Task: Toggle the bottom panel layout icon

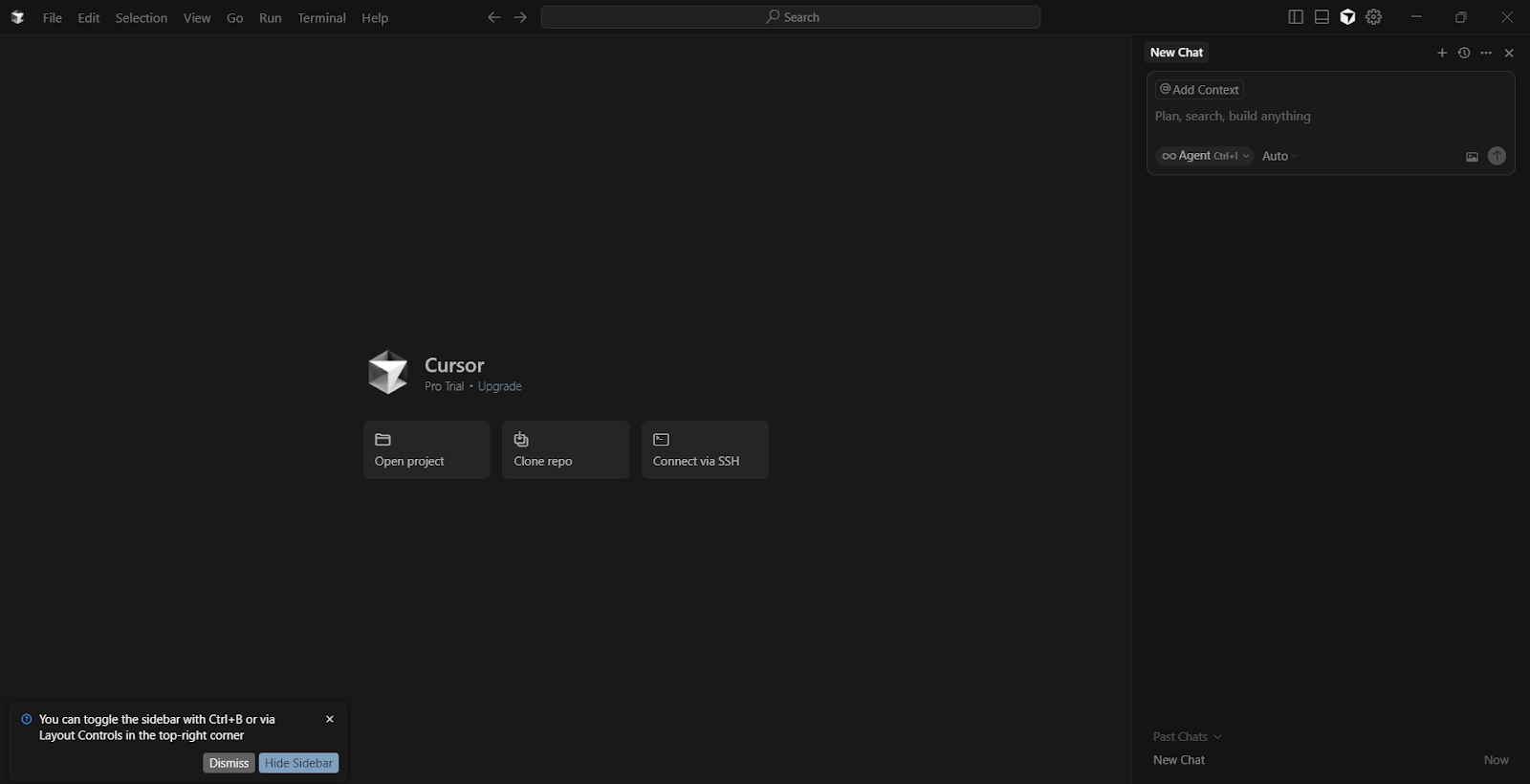Action: pyautogui.click(x=1322, y=17)
